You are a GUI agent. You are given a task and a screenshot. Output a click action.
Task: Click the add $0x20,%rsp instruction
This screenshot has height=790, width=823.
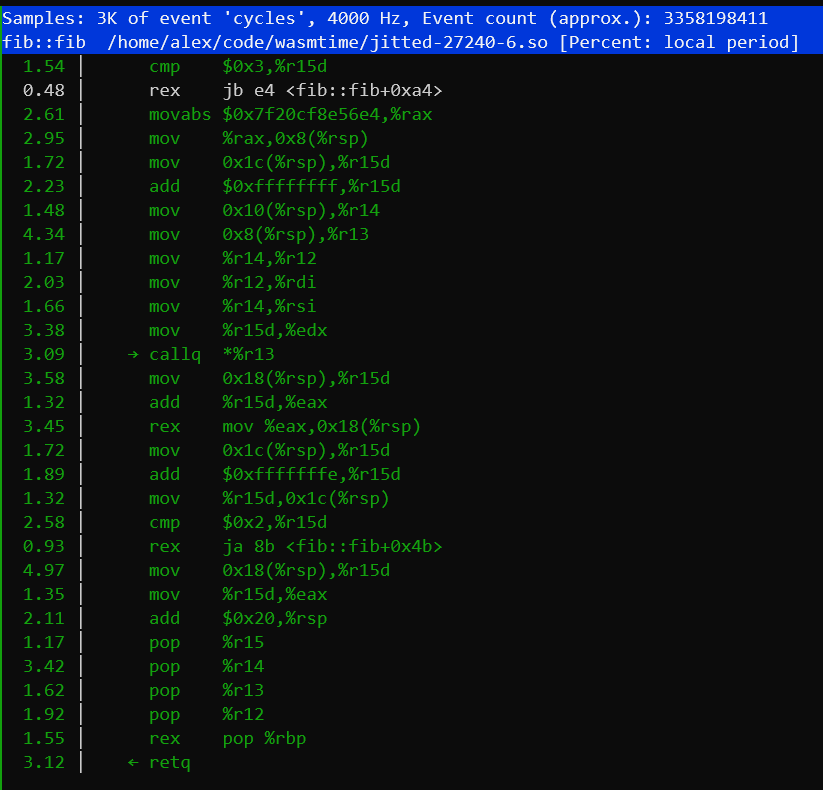tap(238, 618)
